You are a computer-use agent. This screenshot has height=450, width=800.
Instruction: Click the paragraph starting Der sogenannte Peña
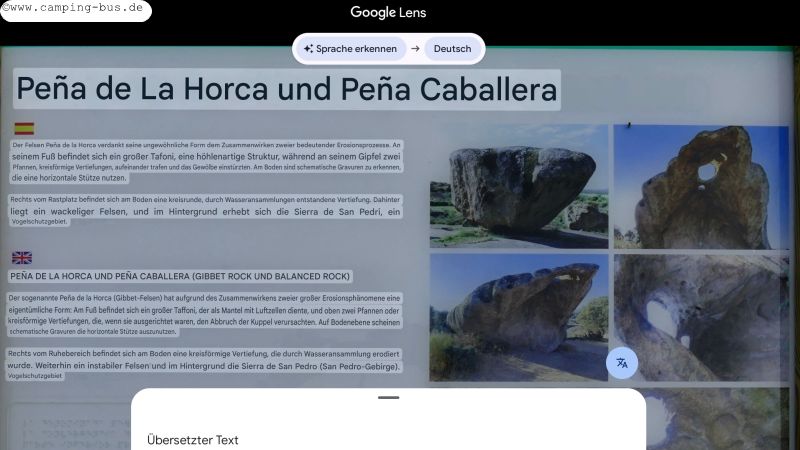pyautogui.click(x=205, y=315)
